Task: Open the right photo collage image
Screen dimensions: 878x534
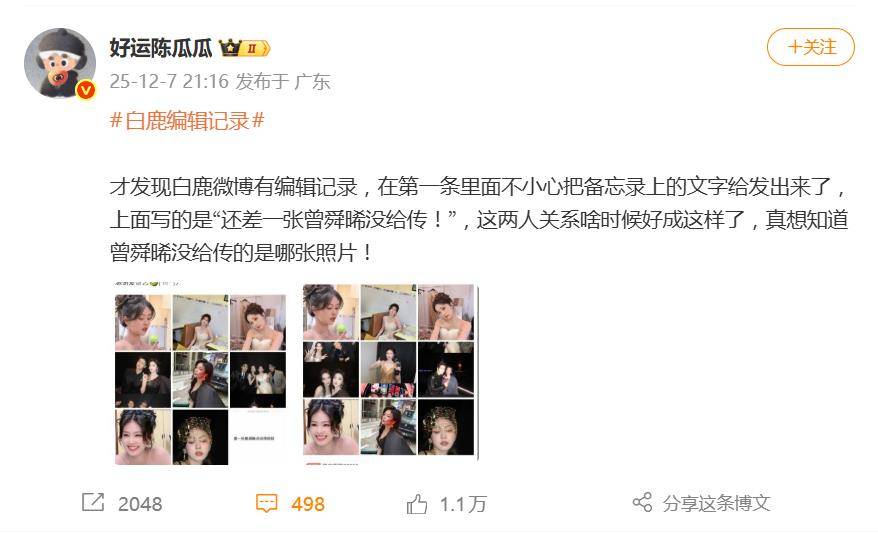Action: [x=390, y=374]
